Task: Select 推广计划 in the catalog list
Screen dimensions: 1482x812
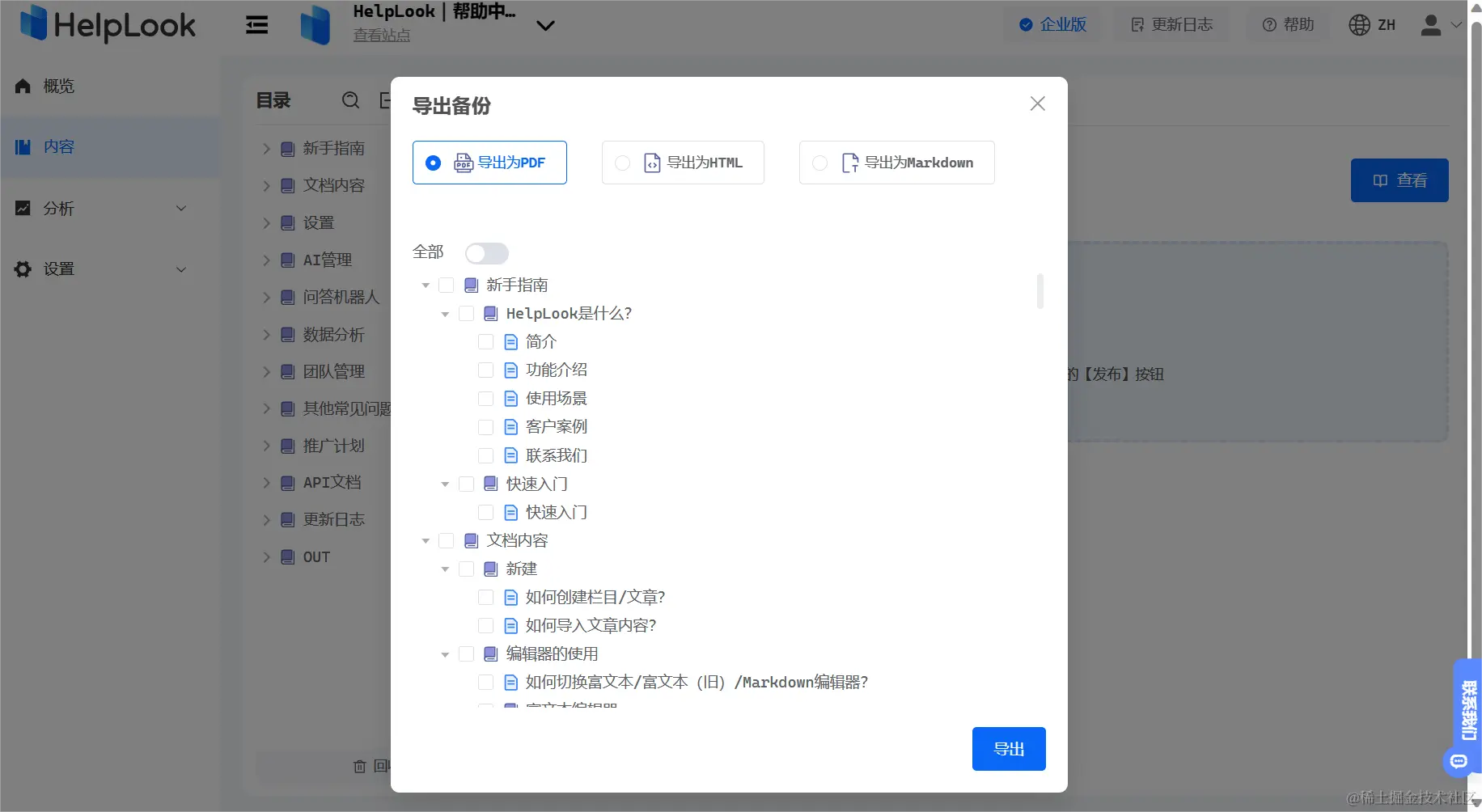Action: [x=333, y=446]
